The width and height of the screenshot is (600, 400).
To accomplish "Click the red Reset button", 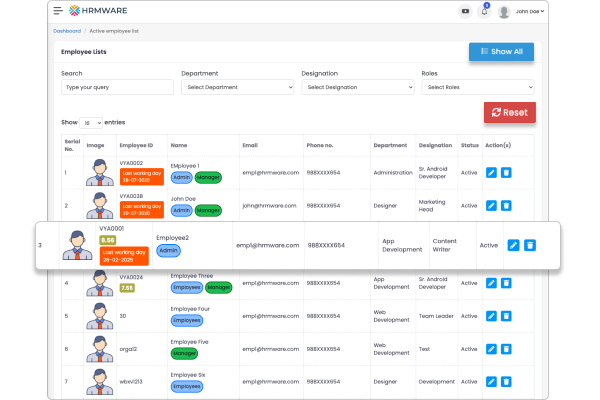I will click(x=509, y=113).
